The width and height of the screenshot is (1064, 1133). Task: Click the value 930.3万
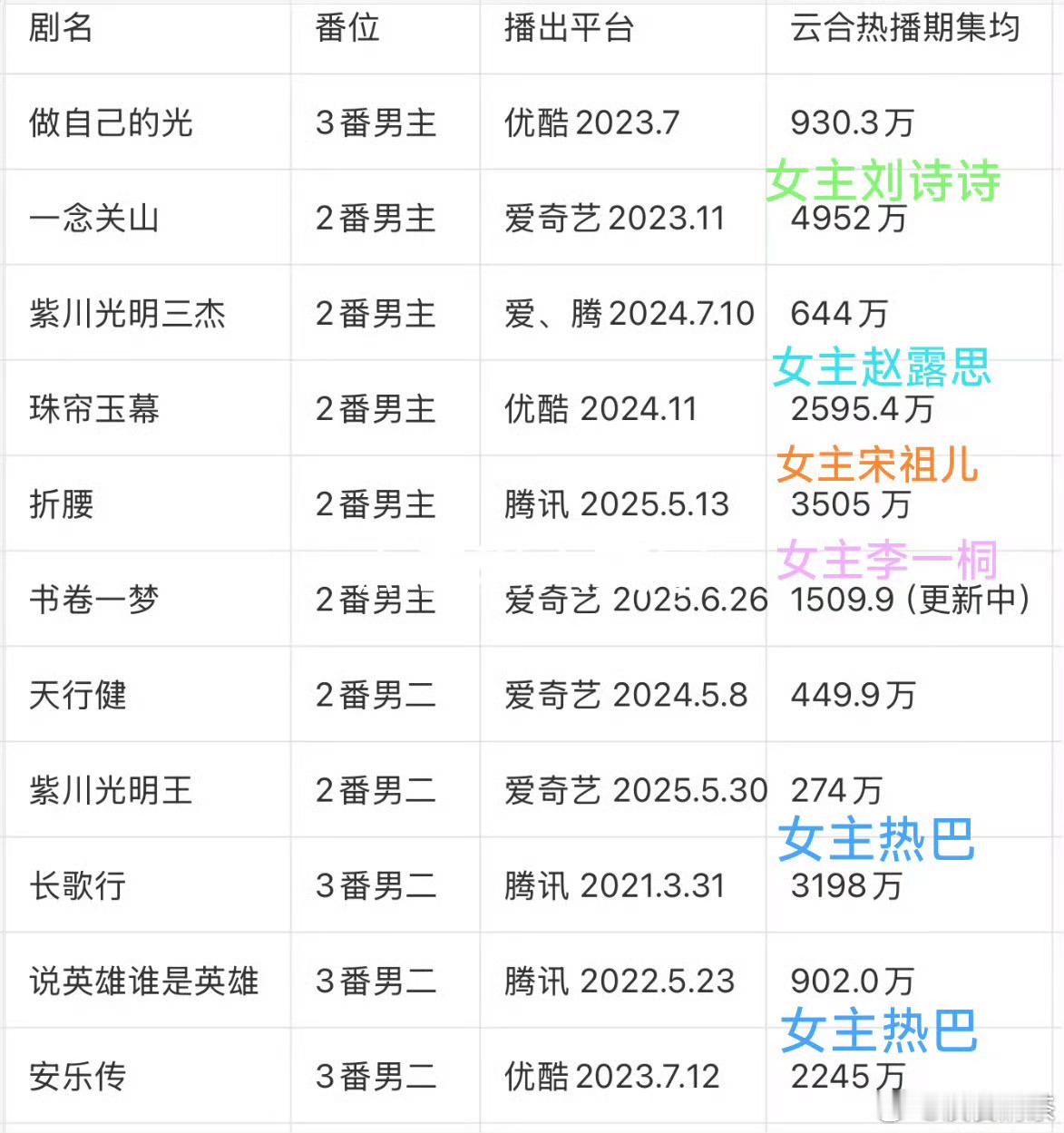tap(853, 122)
